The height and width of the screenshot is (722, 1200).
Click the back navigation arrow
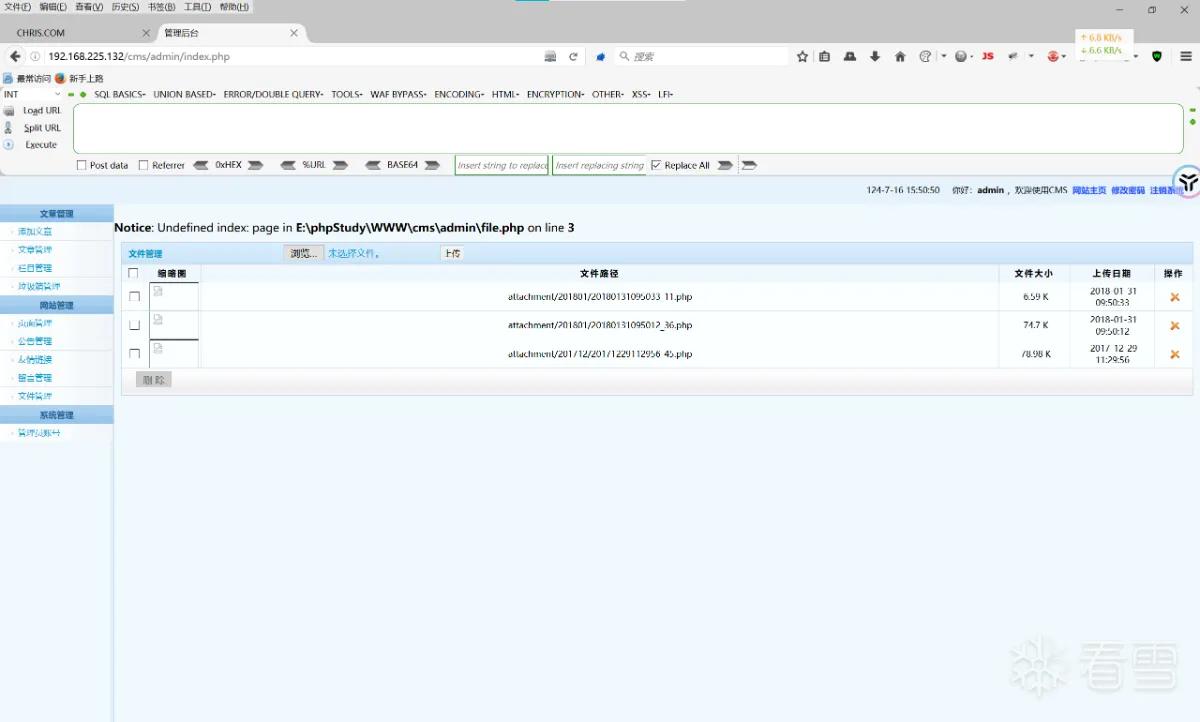15,57
